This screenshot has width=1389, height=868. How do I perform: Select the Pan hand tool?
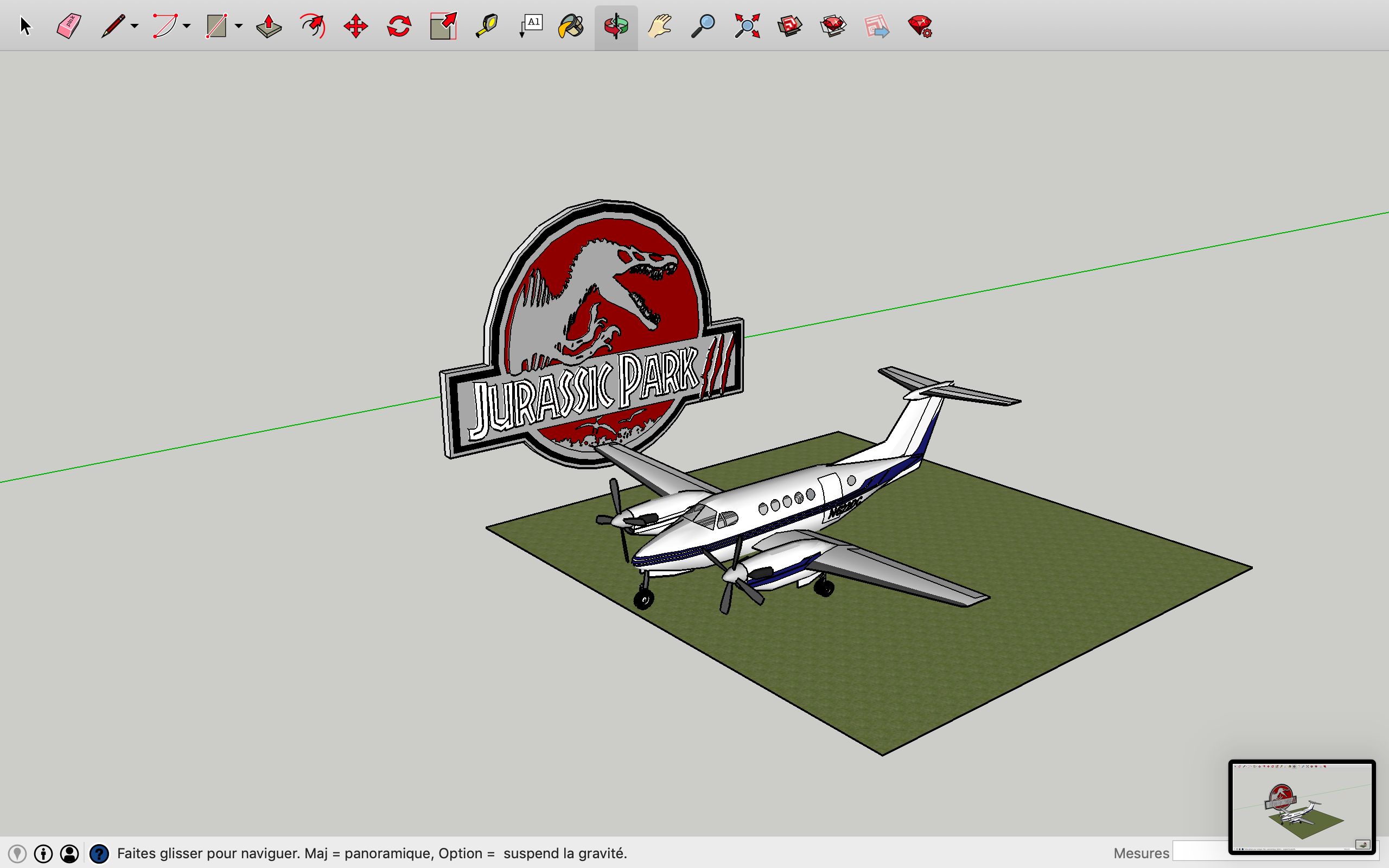point(660,27)
